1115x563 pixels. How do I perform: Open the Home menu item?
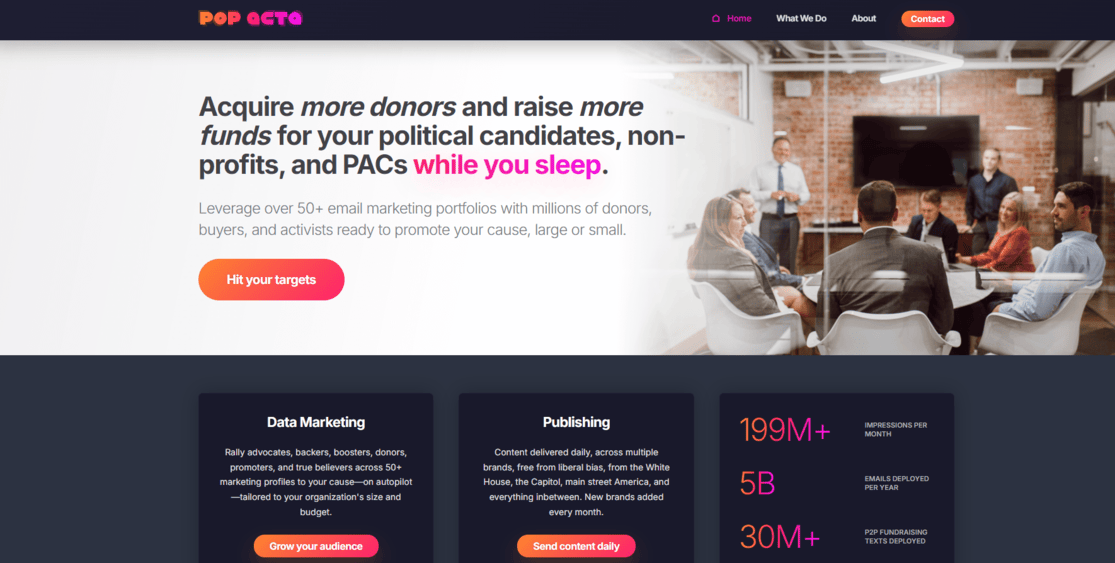739,18
